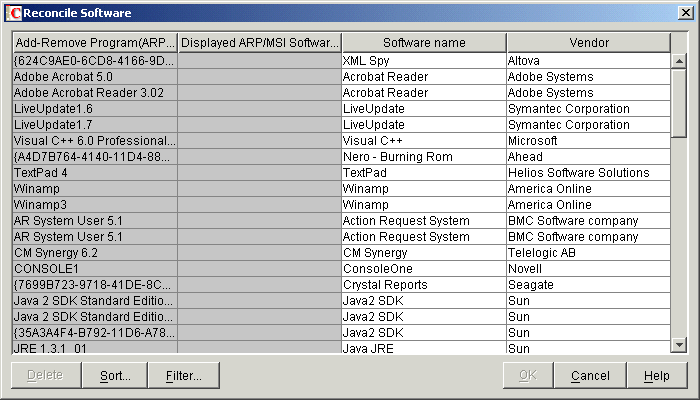Select the JRE 1.3.1_01 entry
This screenshot has width=700, height=400.
(95, 348)
